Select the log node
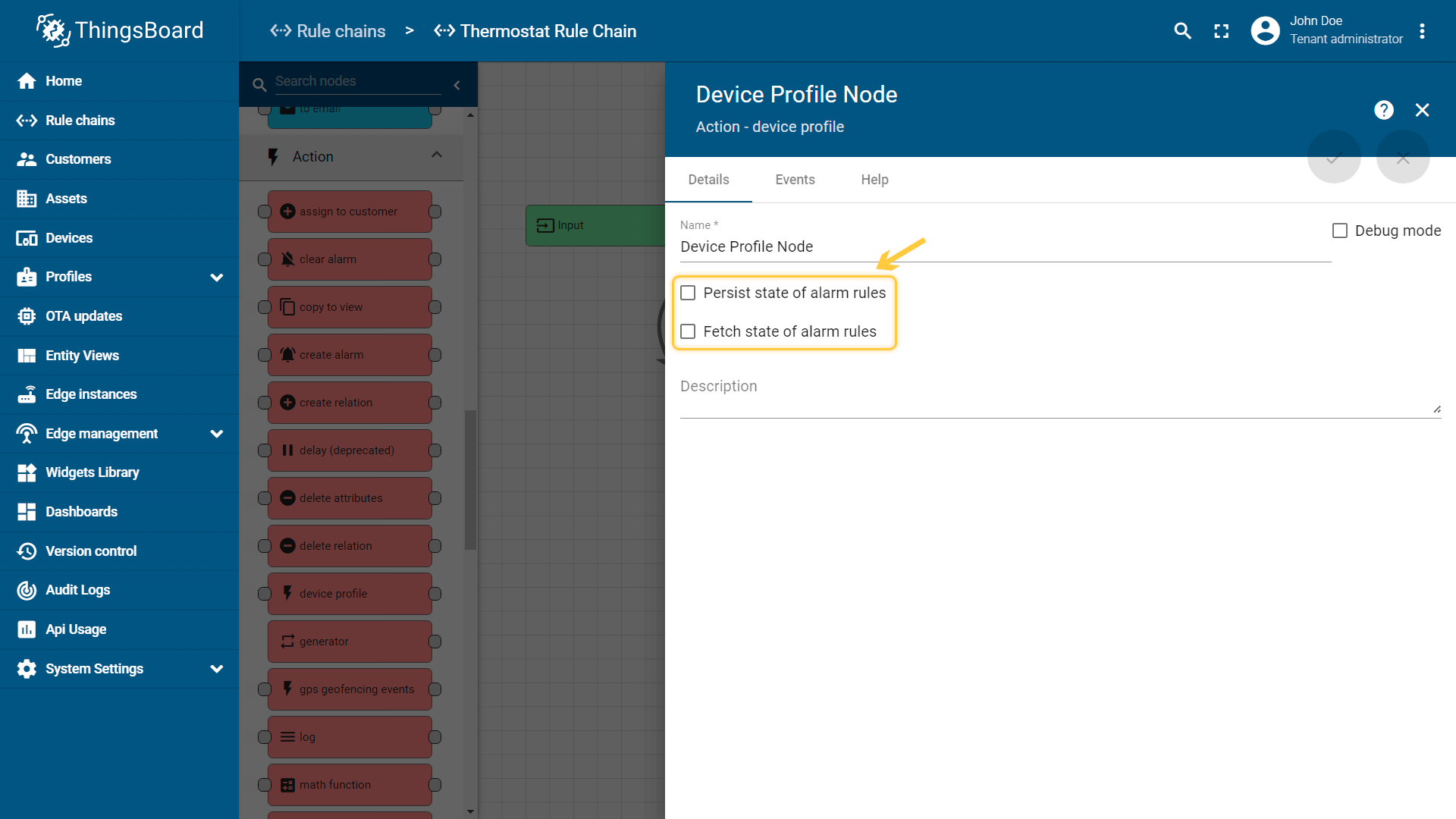 point(350,737)
